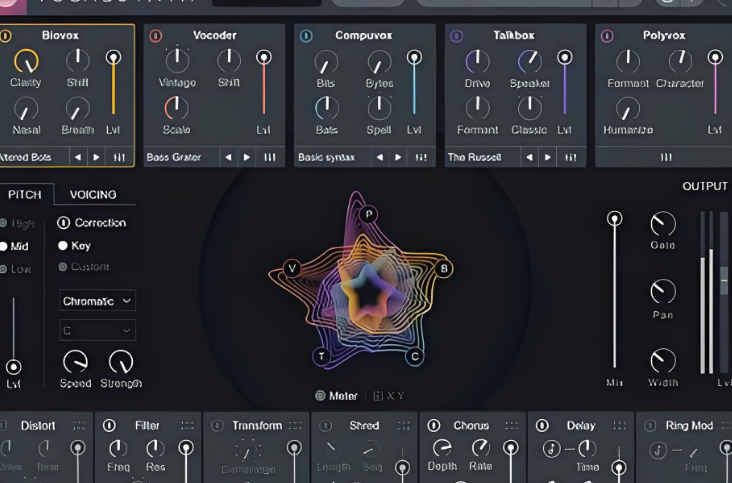
Task: Click the B node in the visualizer
Action: pyautogui.click(x=444, y=268)
